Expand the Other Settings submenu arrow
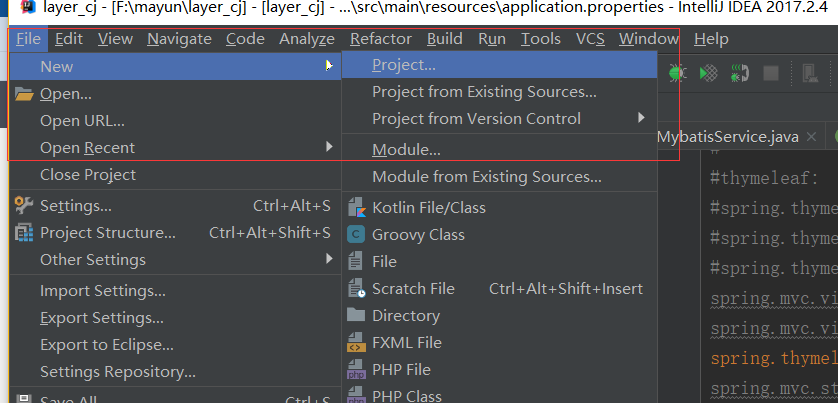 pos(329,260)
